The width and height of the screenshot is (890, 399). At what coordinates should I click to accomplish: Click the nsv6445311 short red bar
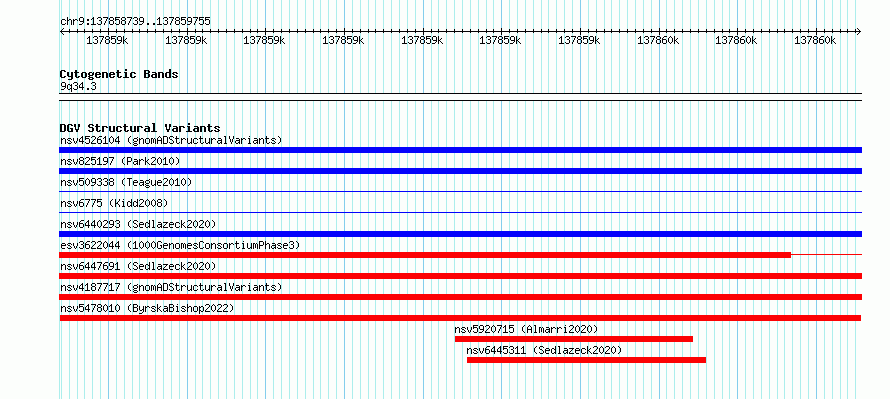(586, 360)
